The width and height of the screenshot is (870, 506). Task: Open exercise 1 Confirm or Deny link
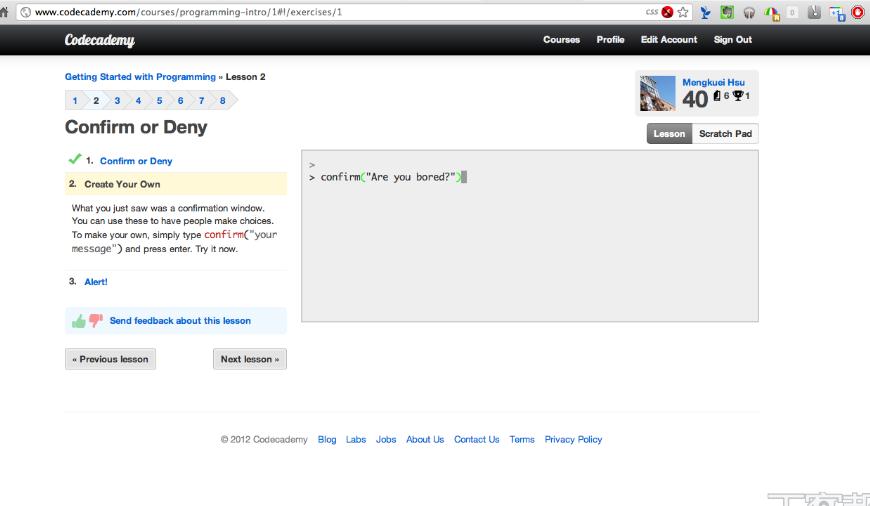(136, 161)
